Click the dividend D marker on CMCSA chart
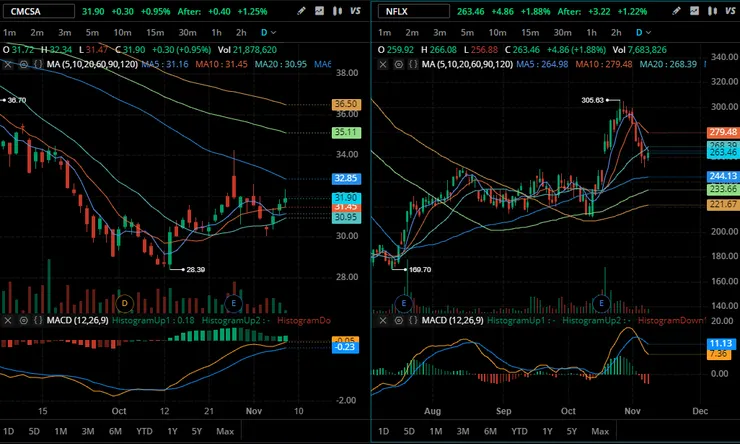Image resolution: width=740 pixels, height=444 pixels. pyautogui.click(x=125, y=303)
